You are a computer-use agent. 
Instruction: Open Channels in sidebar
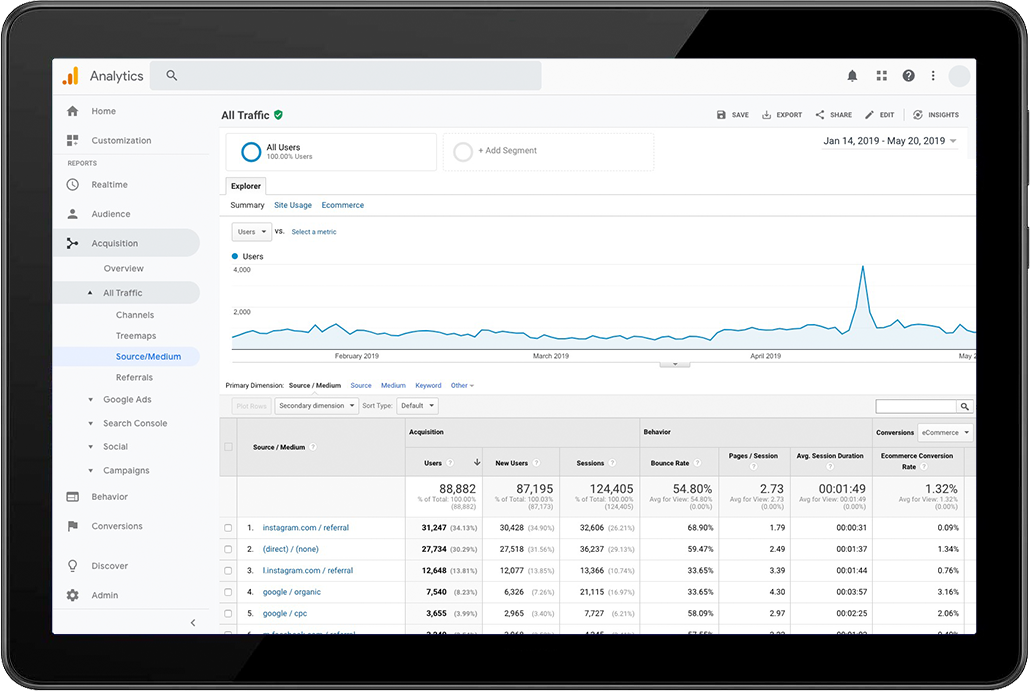[135, 315]
